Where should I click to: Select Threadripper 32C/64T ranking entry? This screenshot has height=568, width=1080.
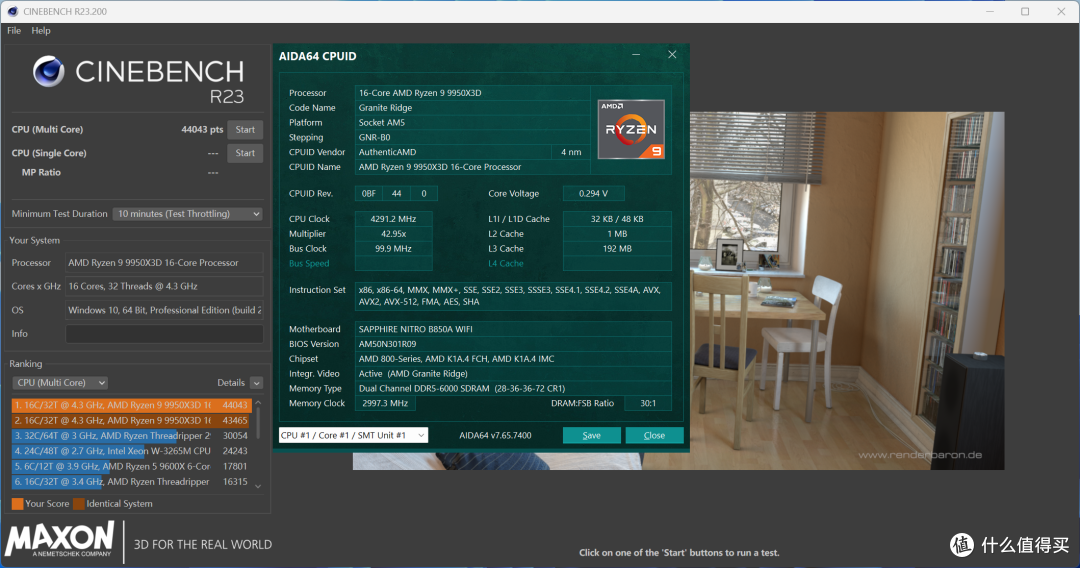(131, 436)
